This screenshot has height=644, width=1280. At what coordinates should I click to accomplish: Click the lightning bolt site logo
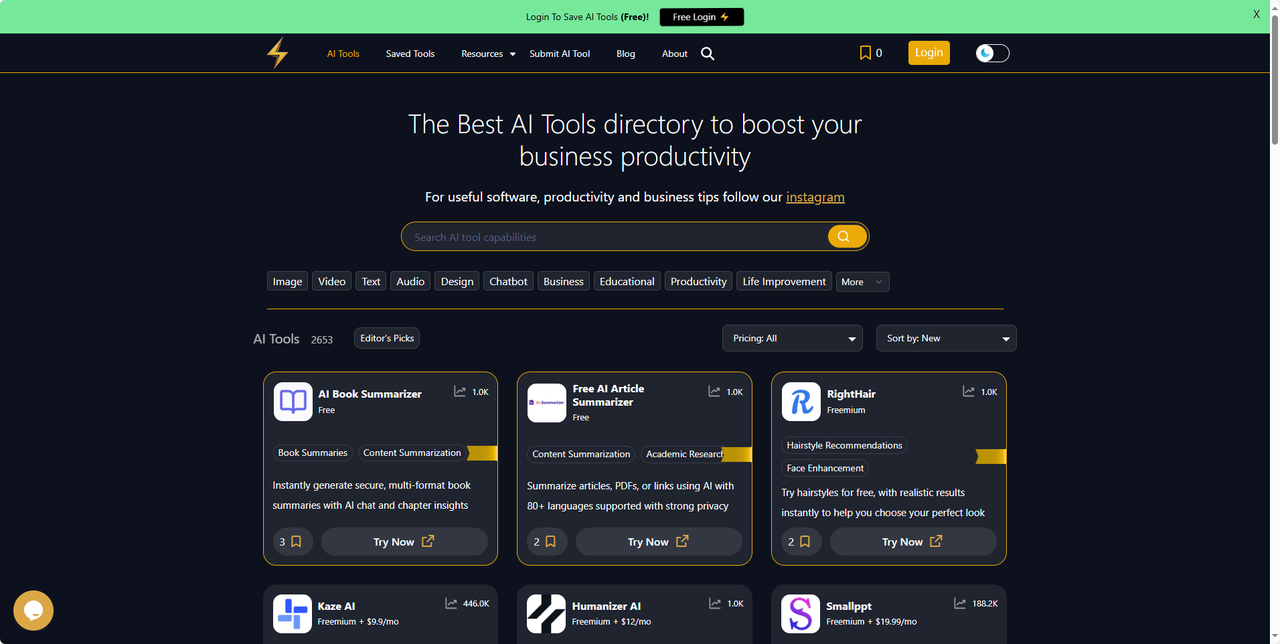(x=277, y=53)
